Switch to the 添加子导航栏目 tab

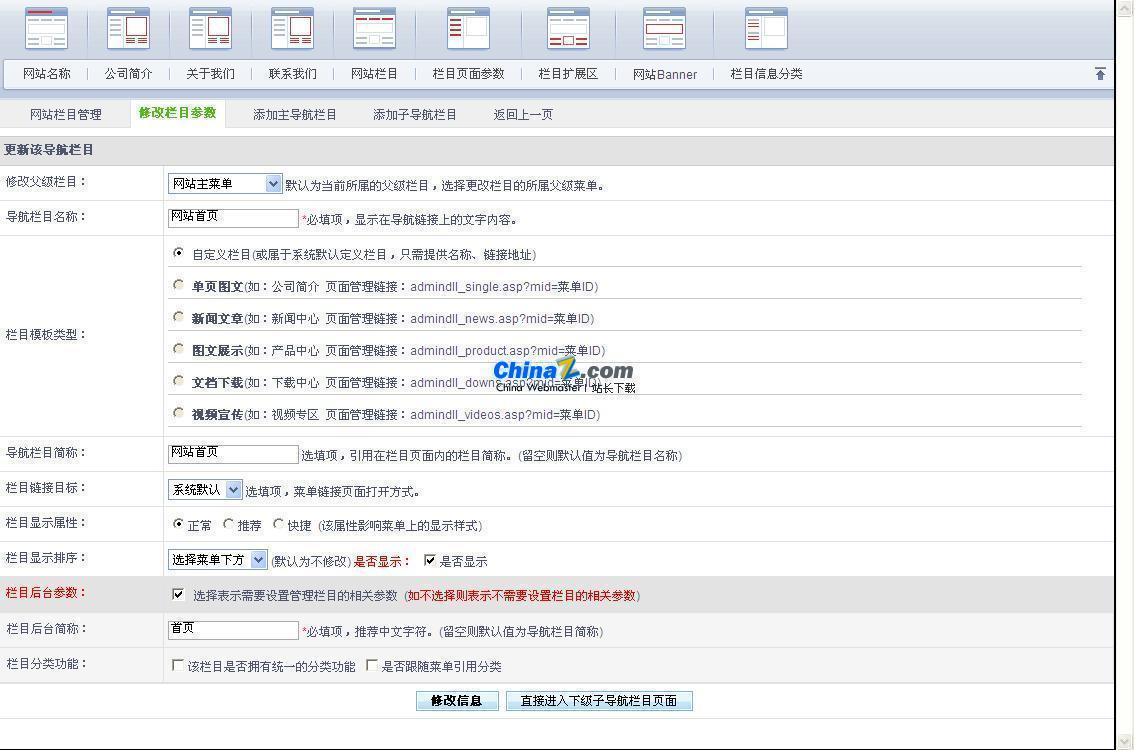[415, 114]
